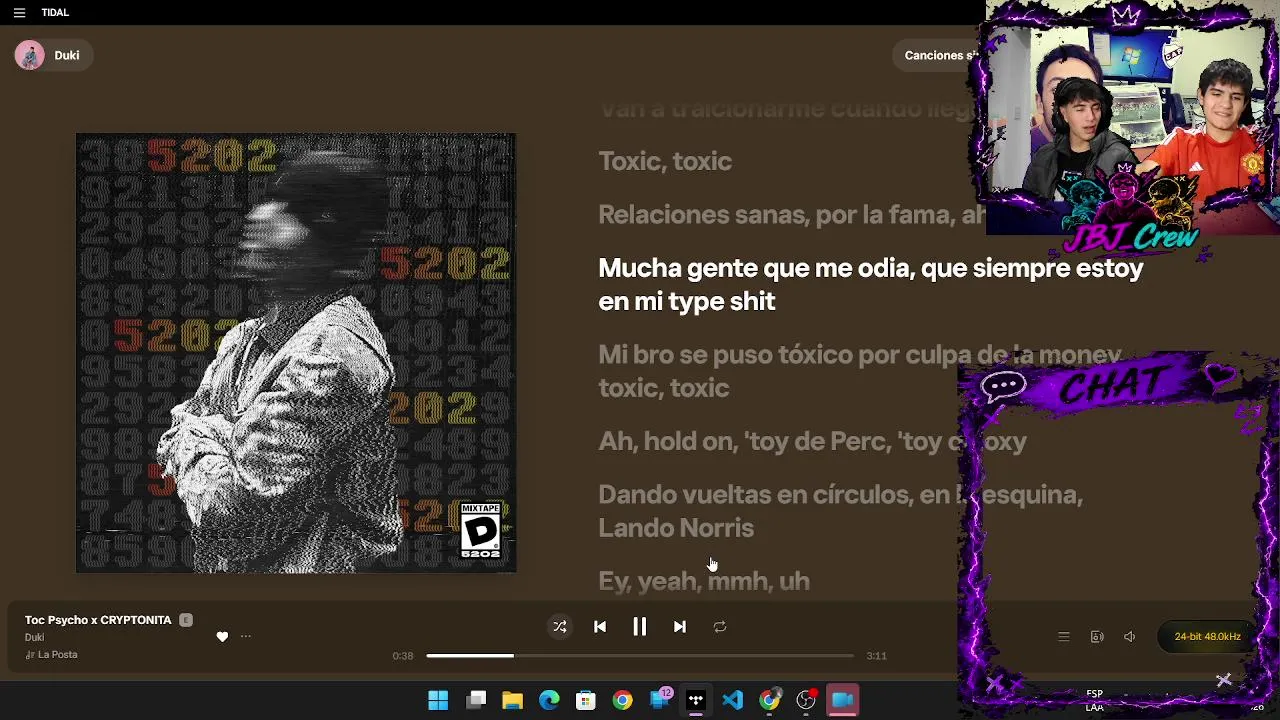The height and width of the screenshot is (720, 1280).
Task: Click lyric 'Mucha gente que me odia'
Action: click(x=870, y=285)
